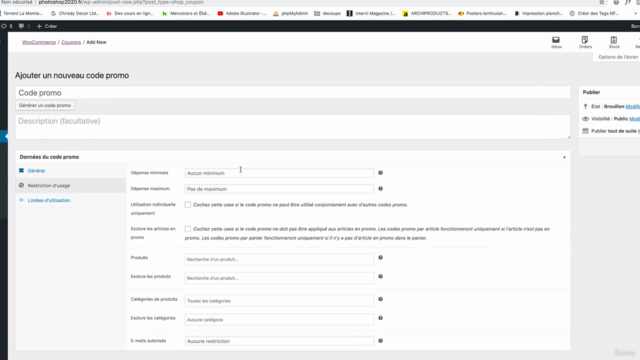This screenshot has width=640, height=360.
Task: Click the Description (facultative) text area
Action: [x=293, y=127]
